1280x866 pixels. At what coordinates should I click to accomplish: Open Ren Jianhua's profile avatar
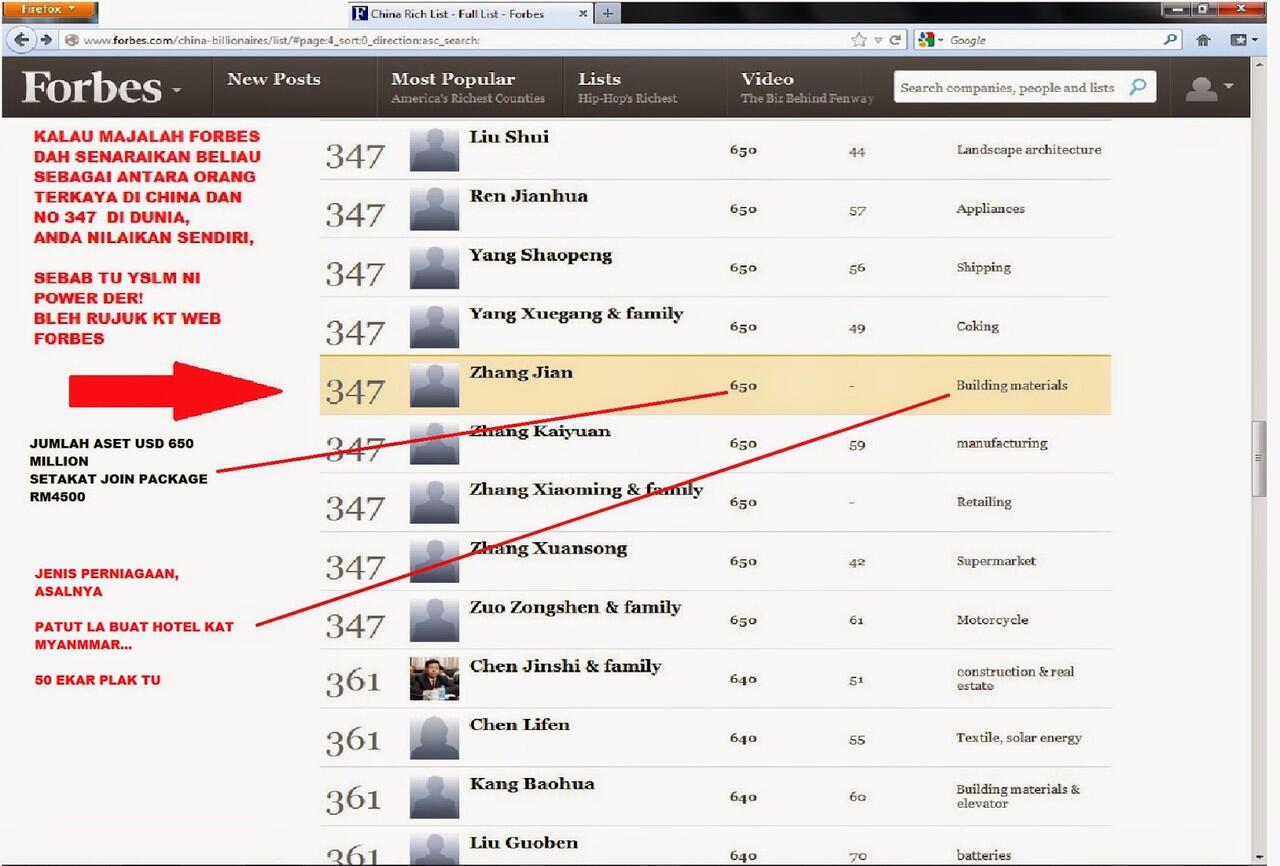pyautogui.click(x=435, y=208)
